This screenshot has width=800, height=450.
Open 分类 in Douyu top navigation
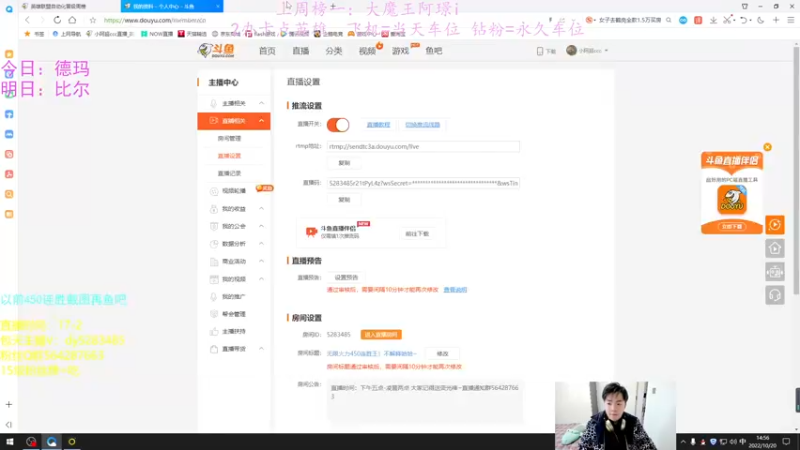coord(334,51)
